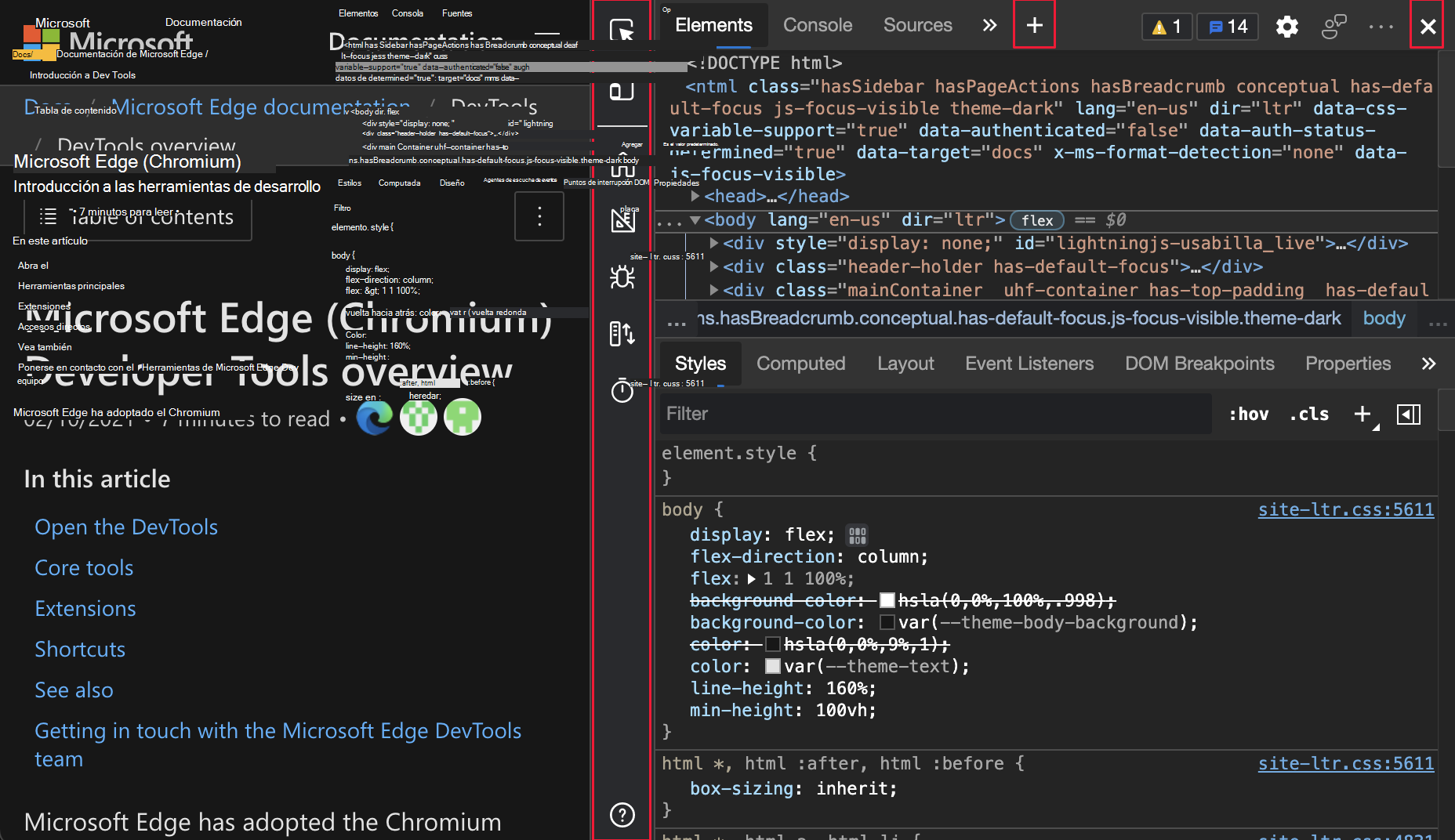Image resolution: width=1455 pixels, height=840 pixels.
Task: Open DevTools help question mark
Action: click(622, 815)
